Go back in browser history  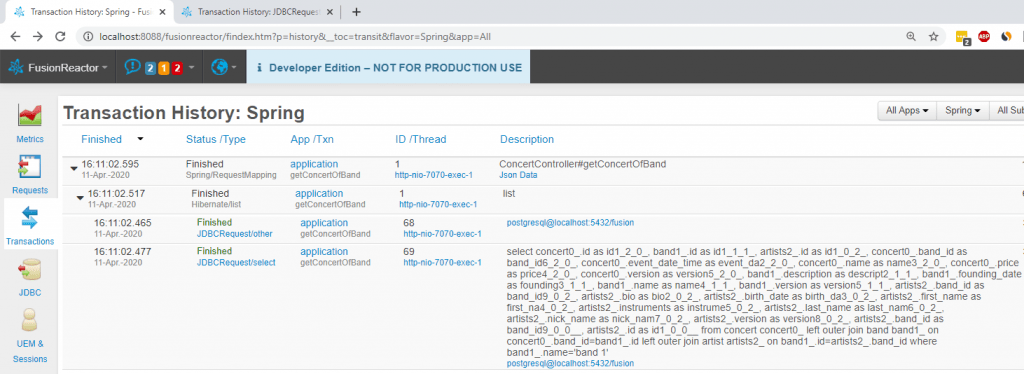[15, 37]
